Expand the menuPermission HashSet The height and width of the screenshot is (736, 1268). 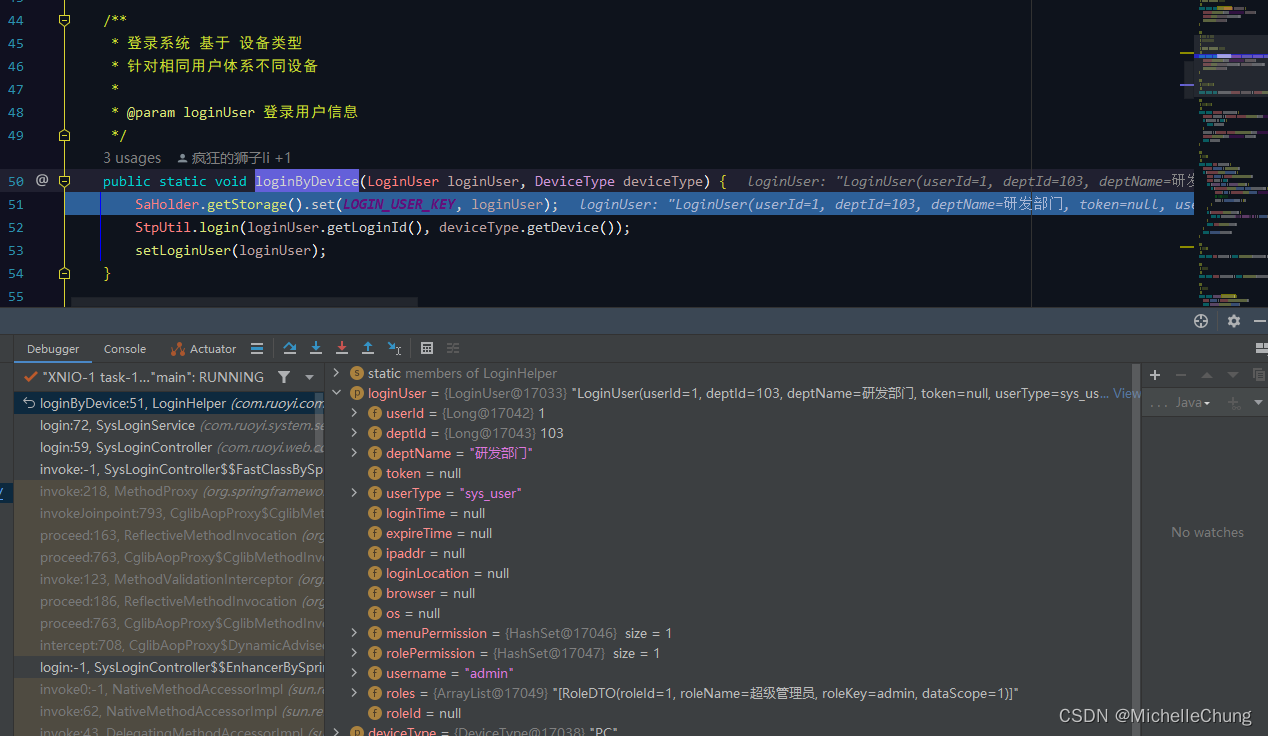[354, 633]
